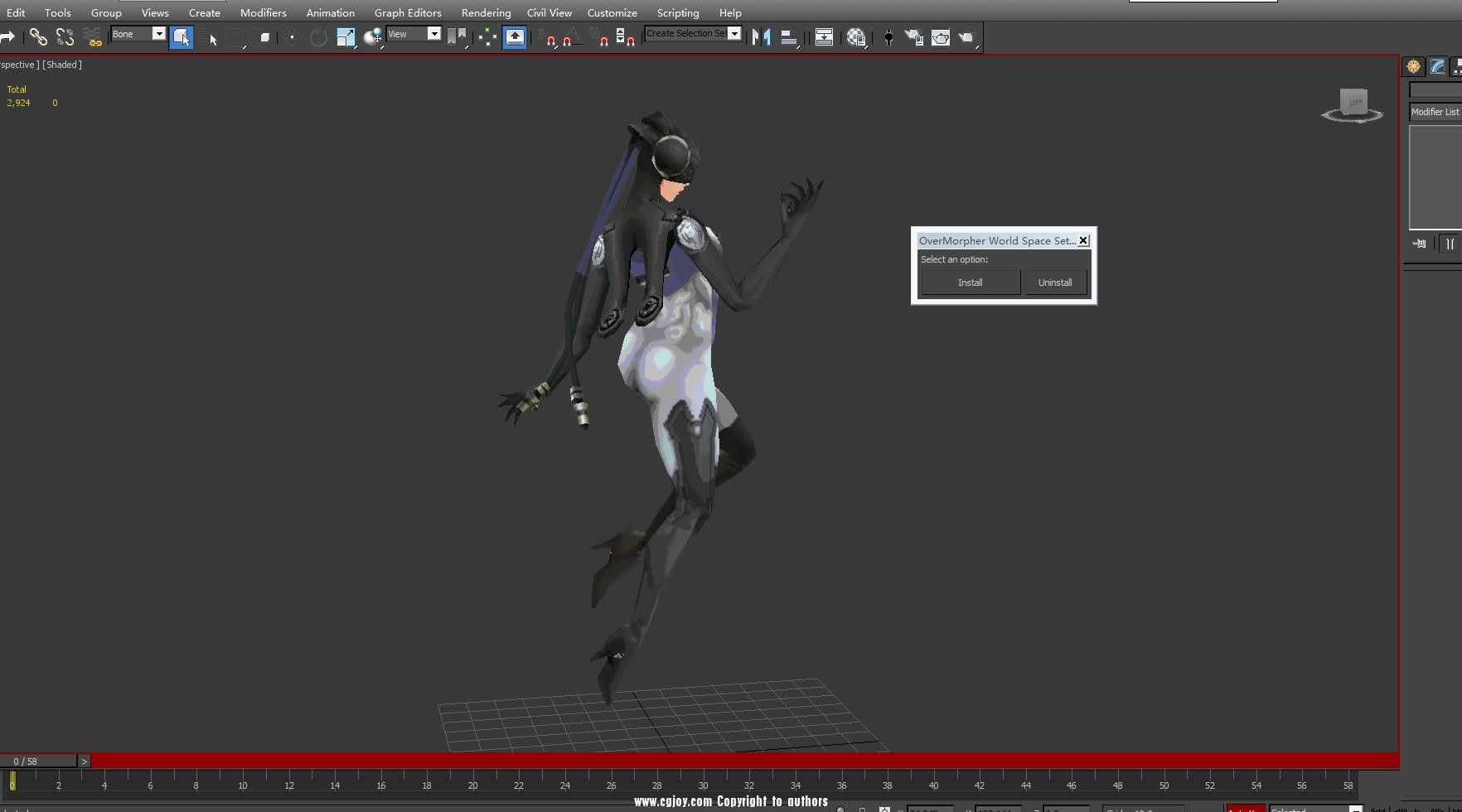
Task: Open the Edit menu
Action: pyautogui.click(x=16, y=12)
